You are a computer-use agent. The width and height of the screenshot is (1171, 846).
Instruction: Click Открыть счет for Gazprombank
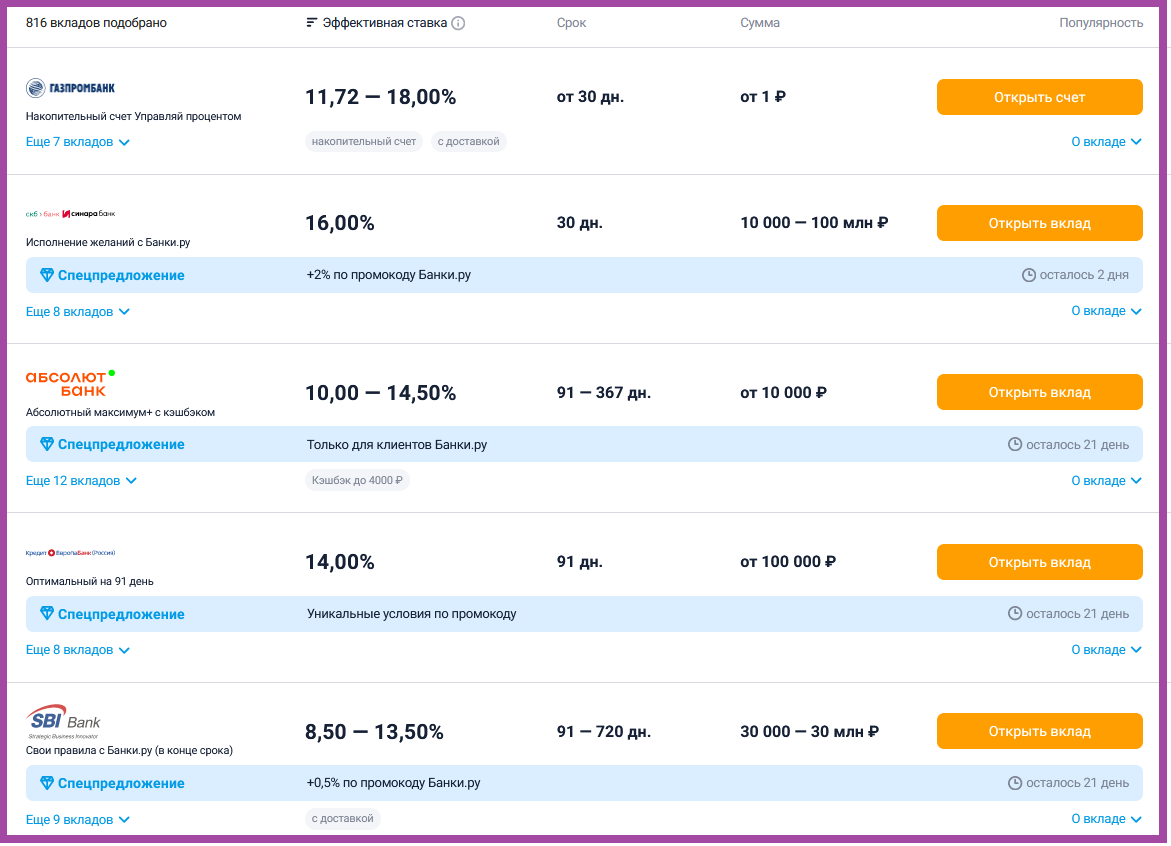1040,97
